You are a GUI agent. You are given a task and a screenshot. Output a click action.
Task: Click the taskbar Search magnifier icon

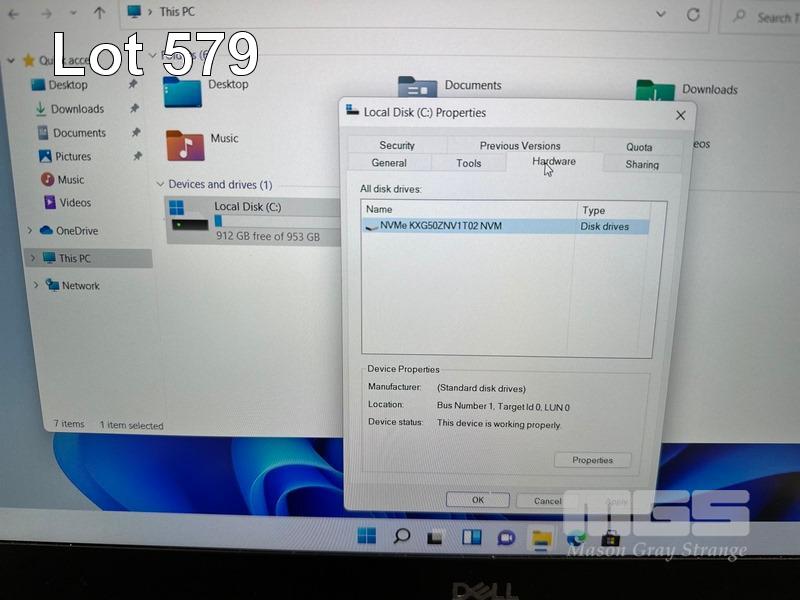pyautogui.click(x=401, y=536)
